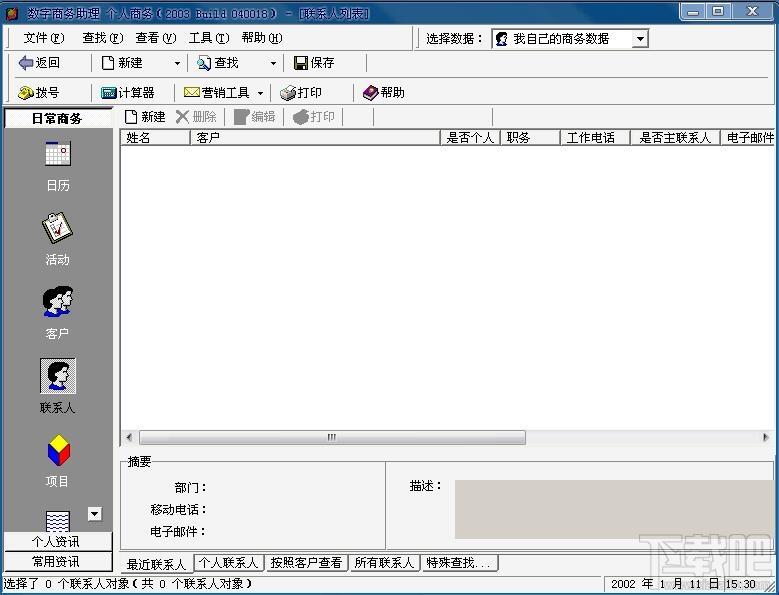Click the horizontal scrollbar left arrow
Image resolution: width=779 pixels, height=595 pixels.
pos(129,438)
